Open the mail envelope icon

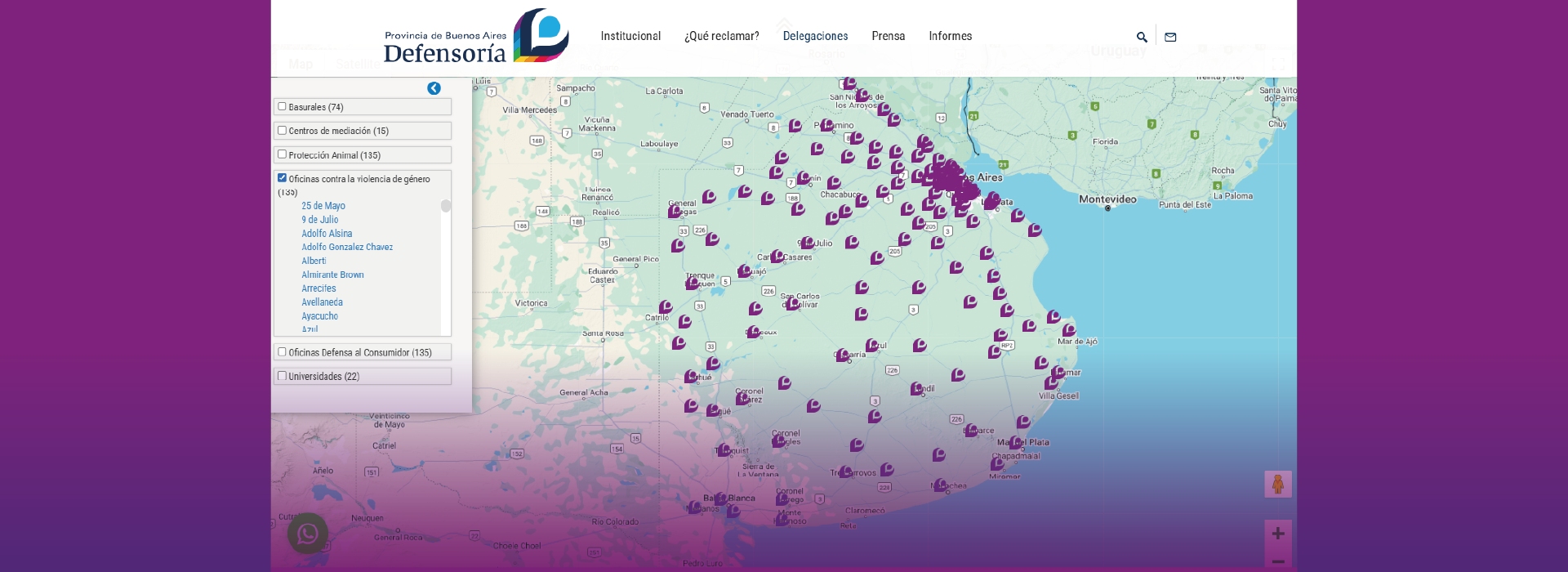[x=1170, y=37]
